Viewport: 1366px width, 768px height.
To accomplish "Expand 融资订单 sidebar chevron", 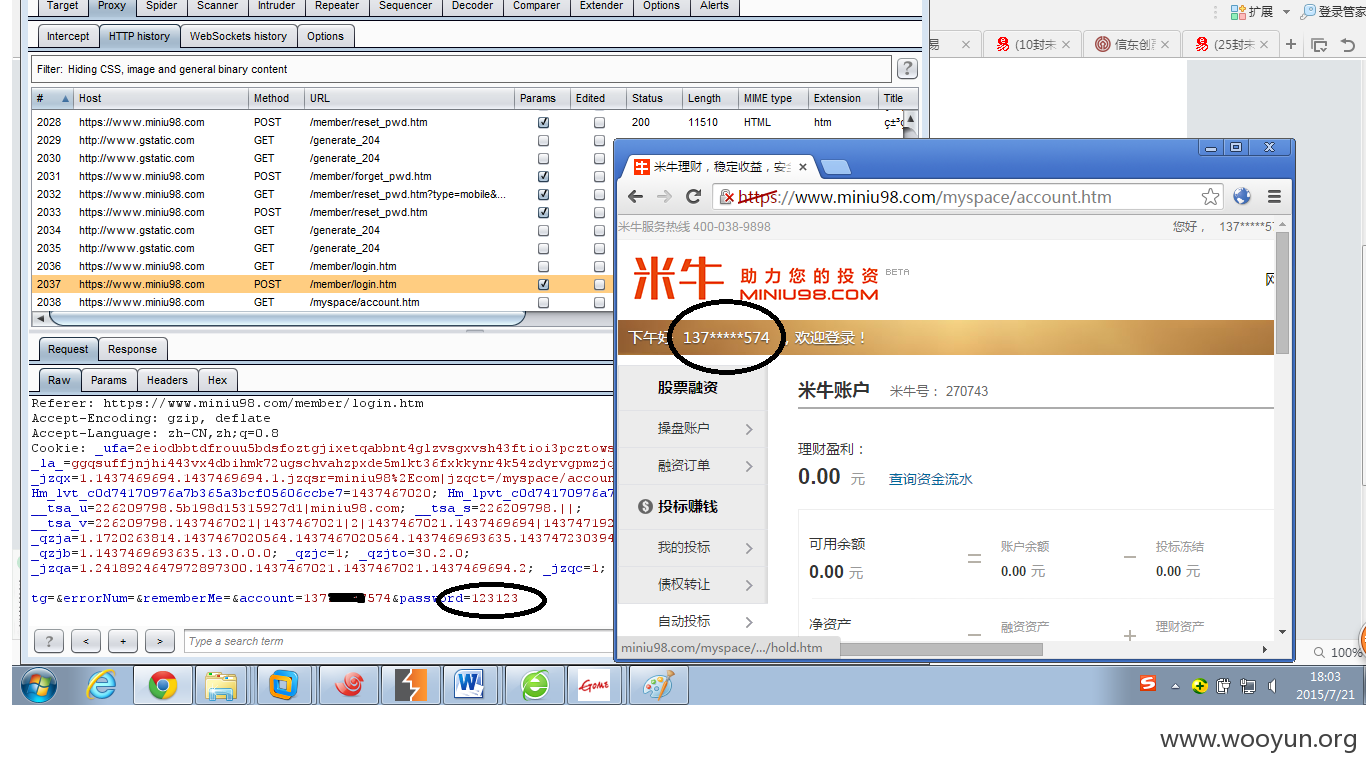I will tap(749, 466).
